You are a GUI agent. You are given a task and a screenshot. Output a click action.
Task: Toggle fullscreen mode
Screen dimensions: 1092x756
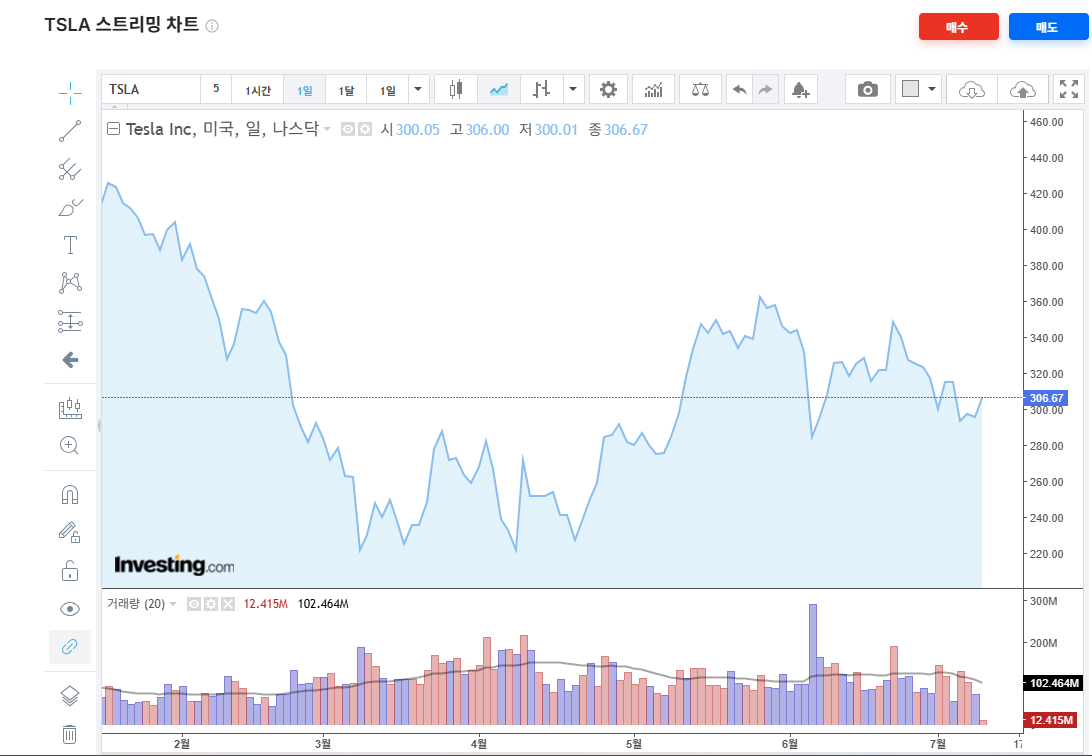pyautogui.click(x=1068, y=89)
